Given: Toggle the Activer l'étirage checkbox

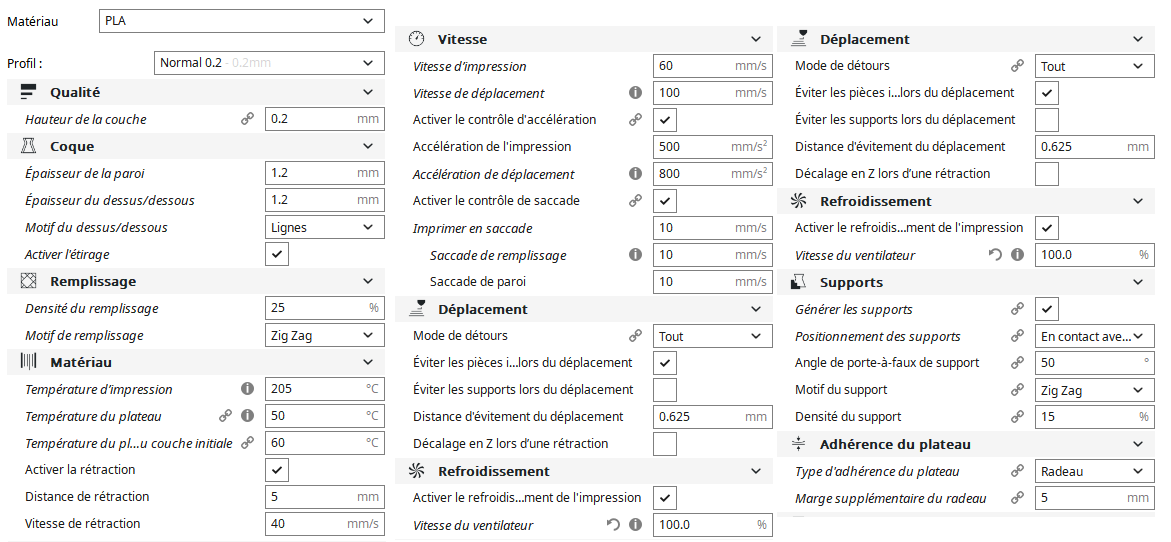Looking at the screenshot, I should pyautogui.click(x=277, y=254).
